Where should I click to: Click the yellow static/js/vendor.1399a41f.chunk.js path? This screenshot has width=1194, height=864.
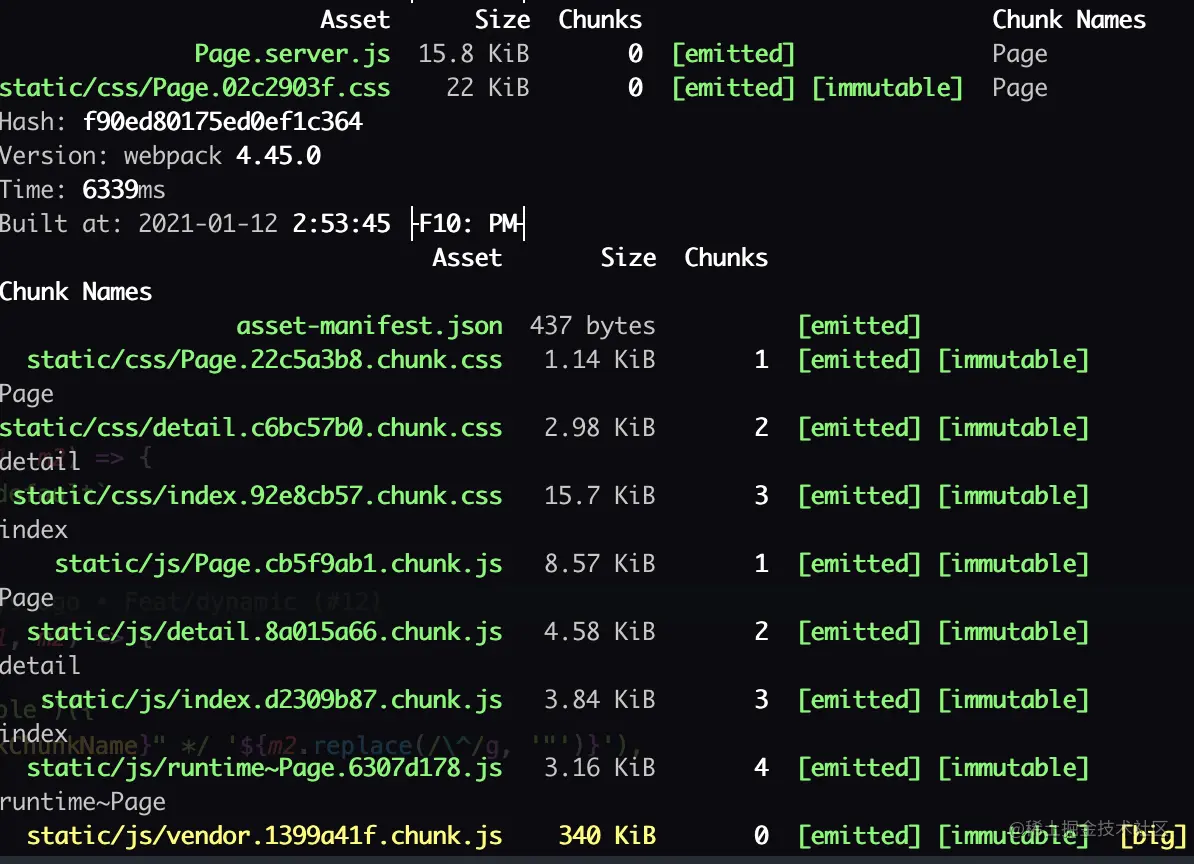click(x=264, y=836)
